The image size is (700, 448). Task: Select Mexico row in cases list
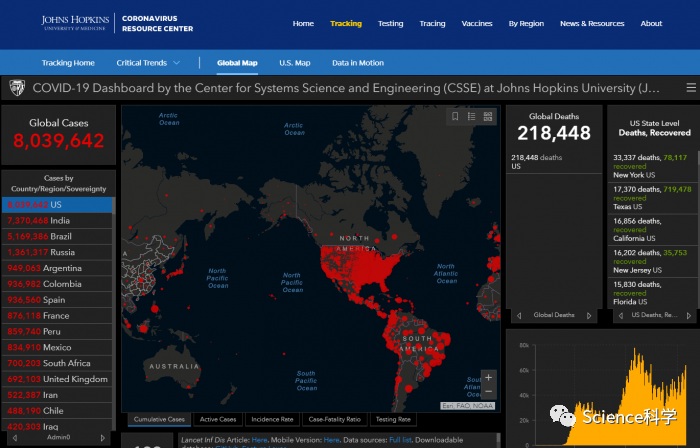pyautogui.click(x=57, y=347)
